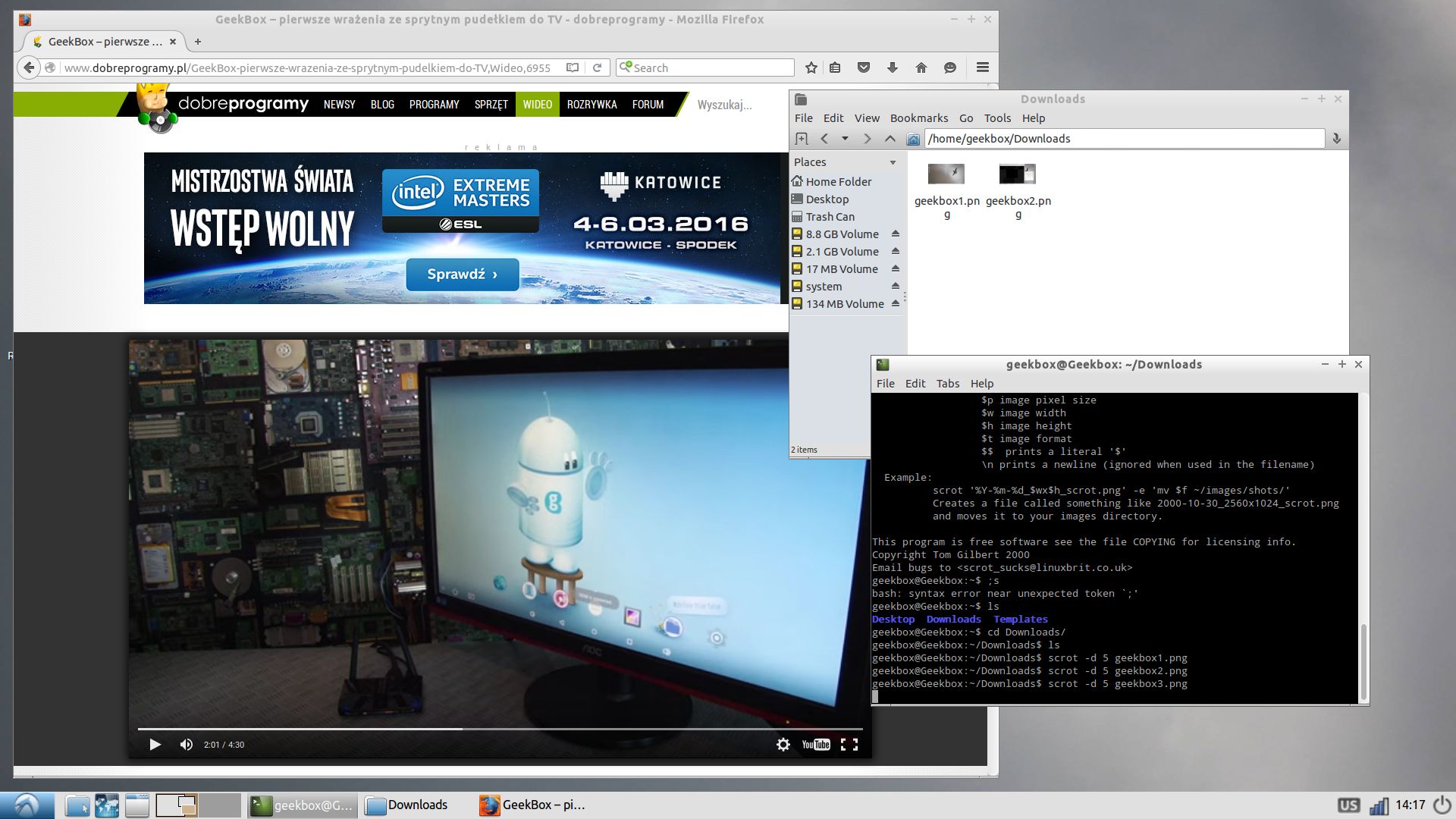
Task: Mute the video volume
Action: (x=186, y=745)
